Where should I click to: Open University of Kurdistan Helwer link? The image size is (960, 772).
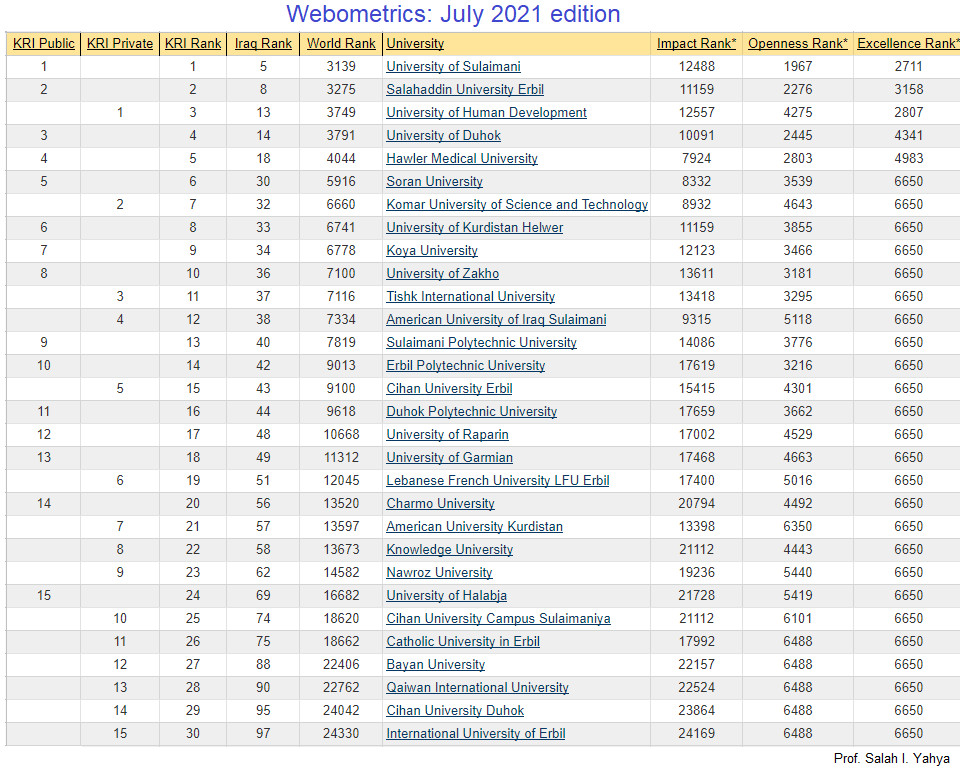click(x=474, y=228)
